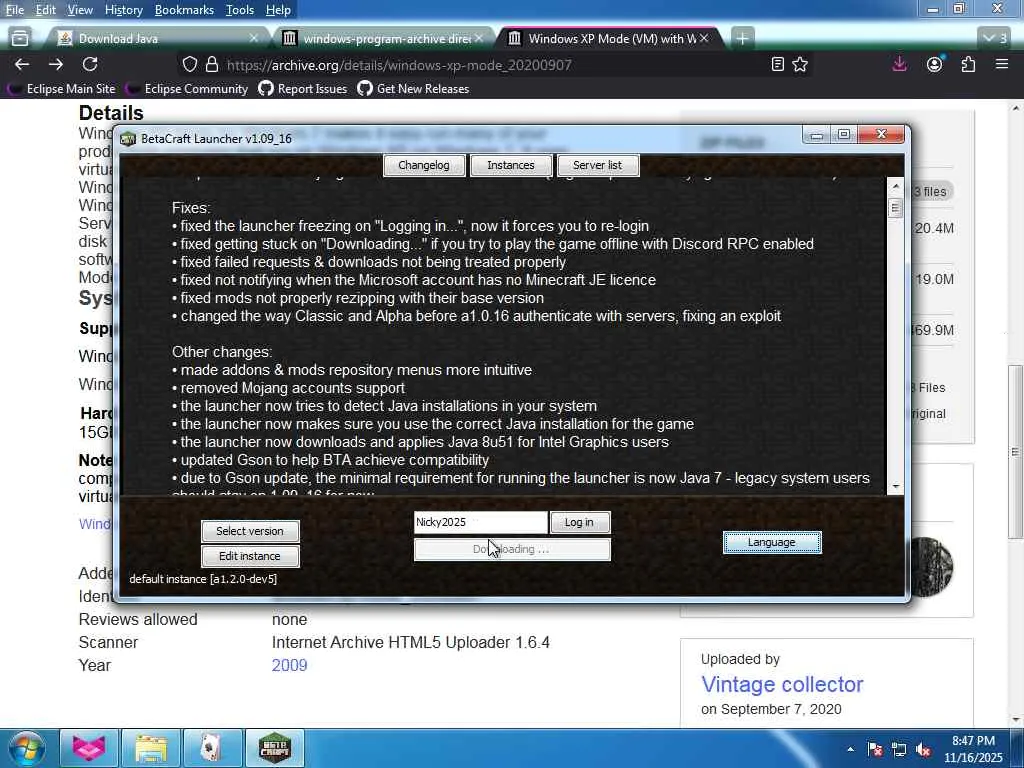Close the Windows XP Mode tab
The height and width of the screenshot is (768, 1024).
pos(704,39)
